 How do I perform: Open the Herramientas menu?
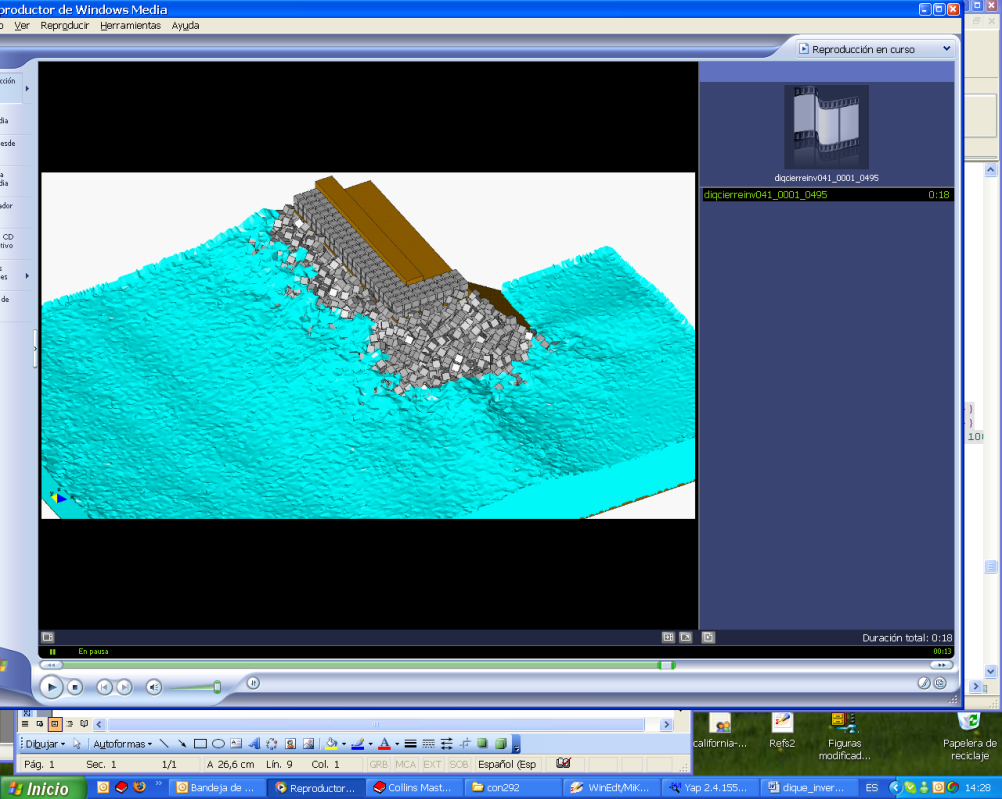[x=130, y=26]
